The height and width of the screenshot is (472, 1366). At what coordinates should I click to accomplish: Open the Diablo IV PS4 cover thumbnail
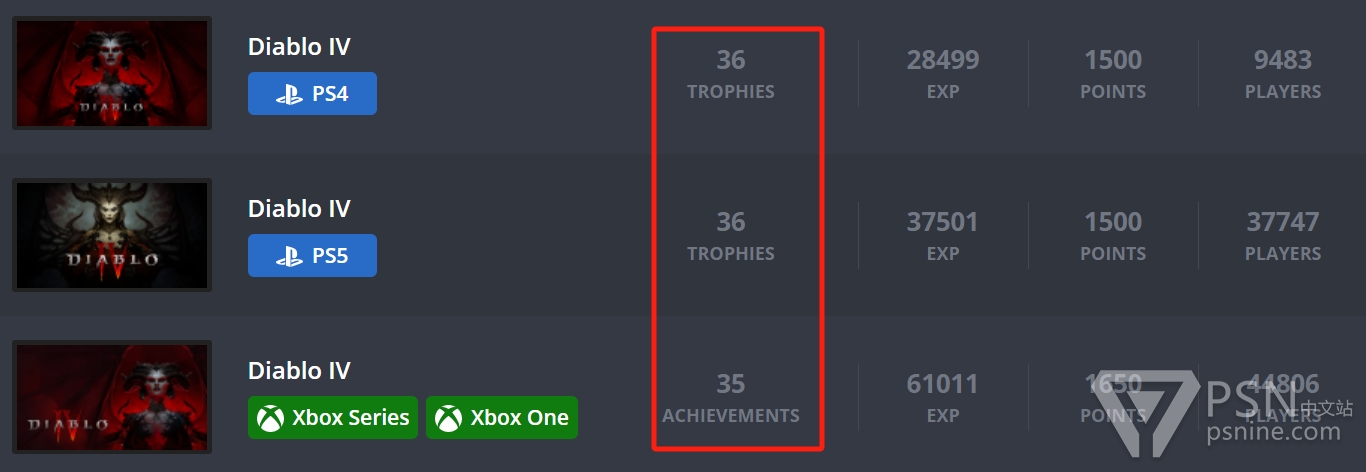click(112, 73)
